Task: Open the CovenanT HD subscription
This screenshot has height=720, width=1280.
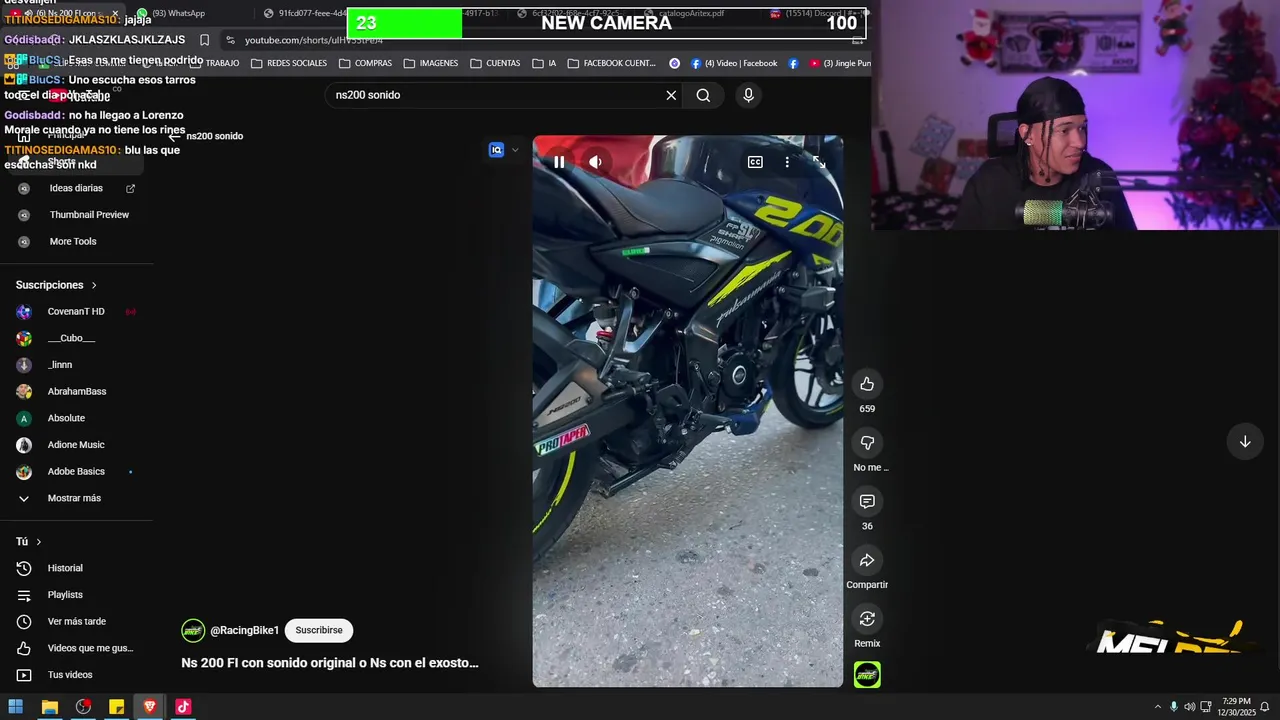Action: 77,311
